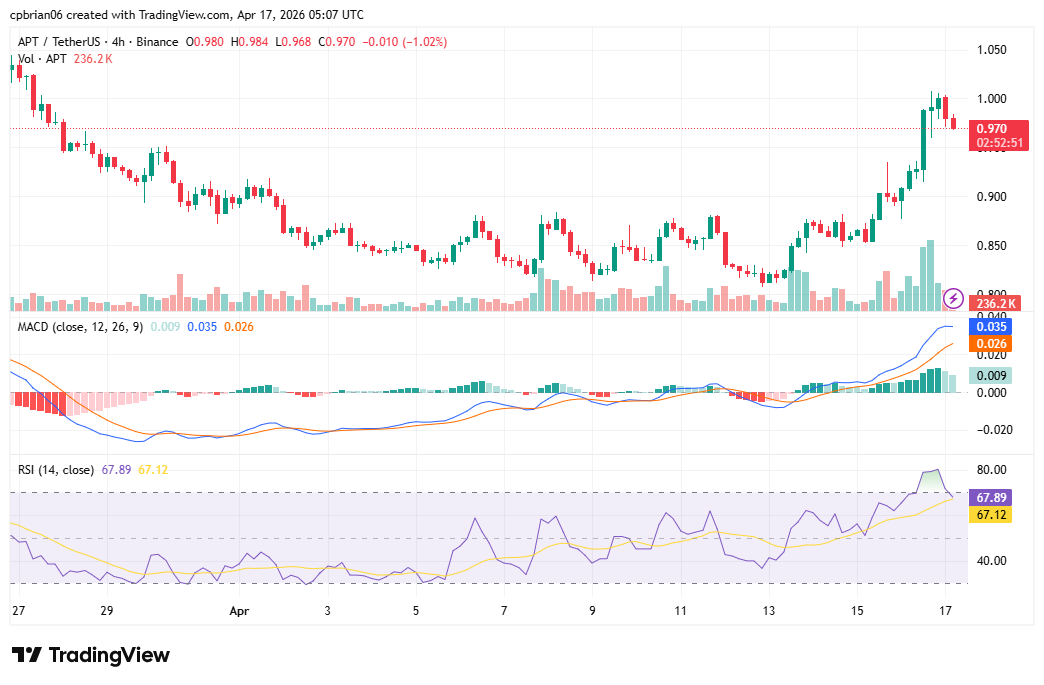Viewport: 1044px width, 685px height.
Task: Click the TradingView logo at bottom left
Action: point(91,655)
